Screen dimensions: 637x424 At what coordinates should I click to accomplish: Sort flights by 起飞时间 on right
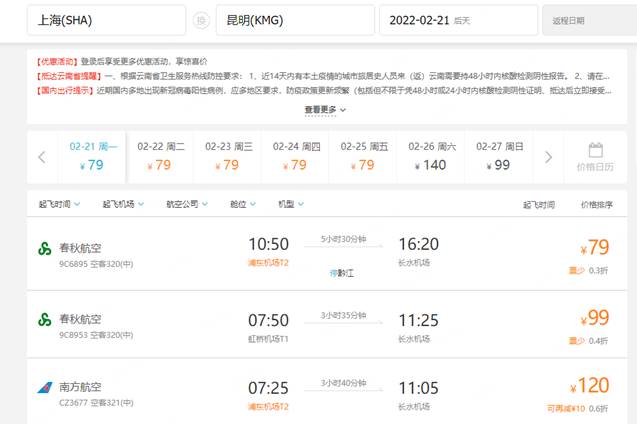point(539,205)
